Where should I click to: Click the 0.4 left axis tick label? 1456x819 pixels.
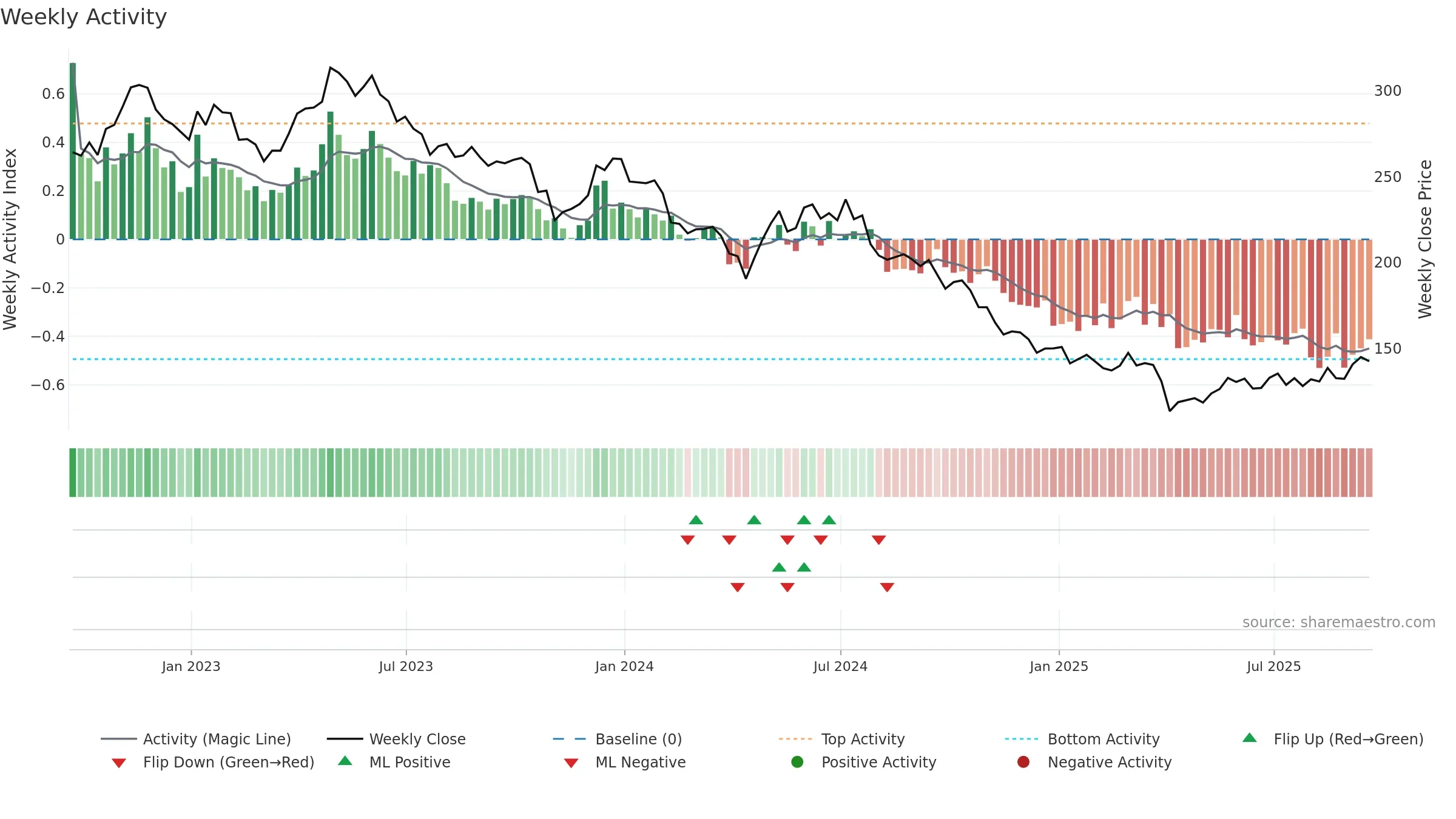(x=53, y=142)
